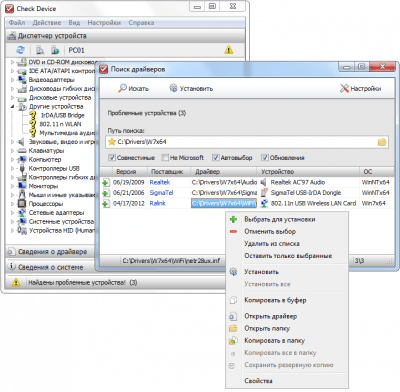This screenshot has width=400, height=392.
Task: Click the Искать magnifier icon
Action: click(x=123, y=88)
